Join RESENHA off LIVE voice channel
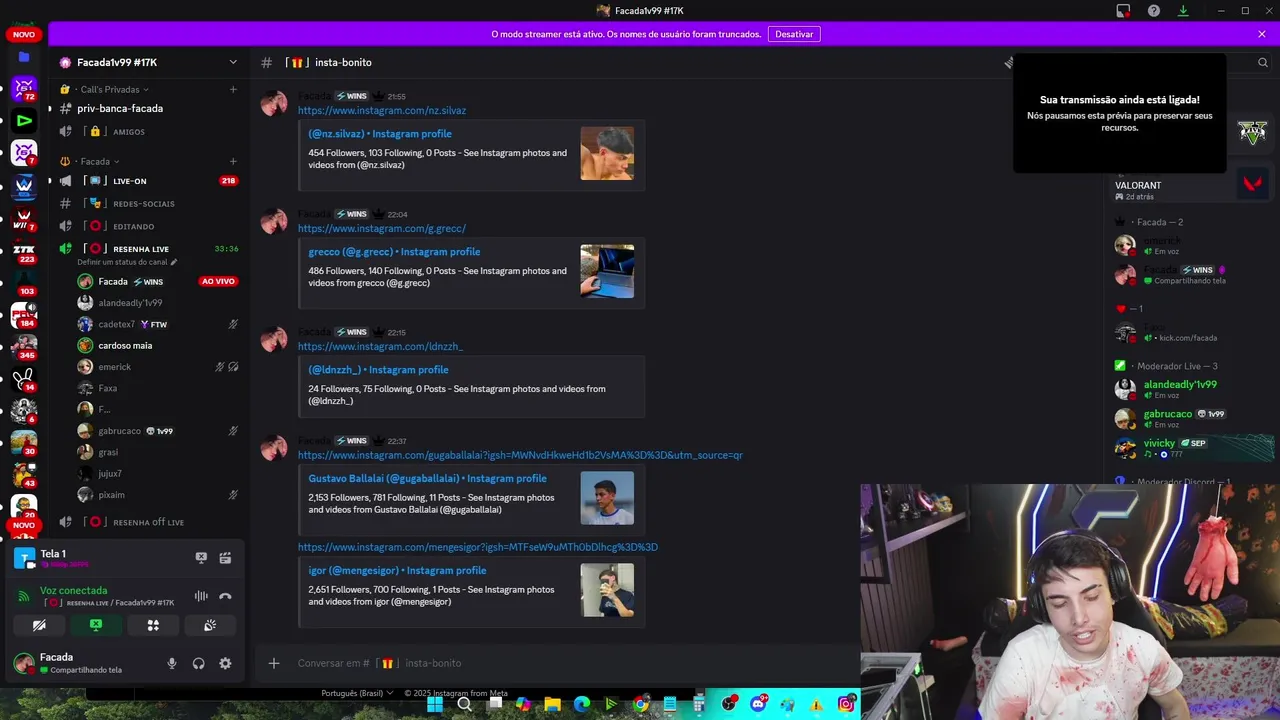This screenshot has width=1280, height=720. (148, 522)
